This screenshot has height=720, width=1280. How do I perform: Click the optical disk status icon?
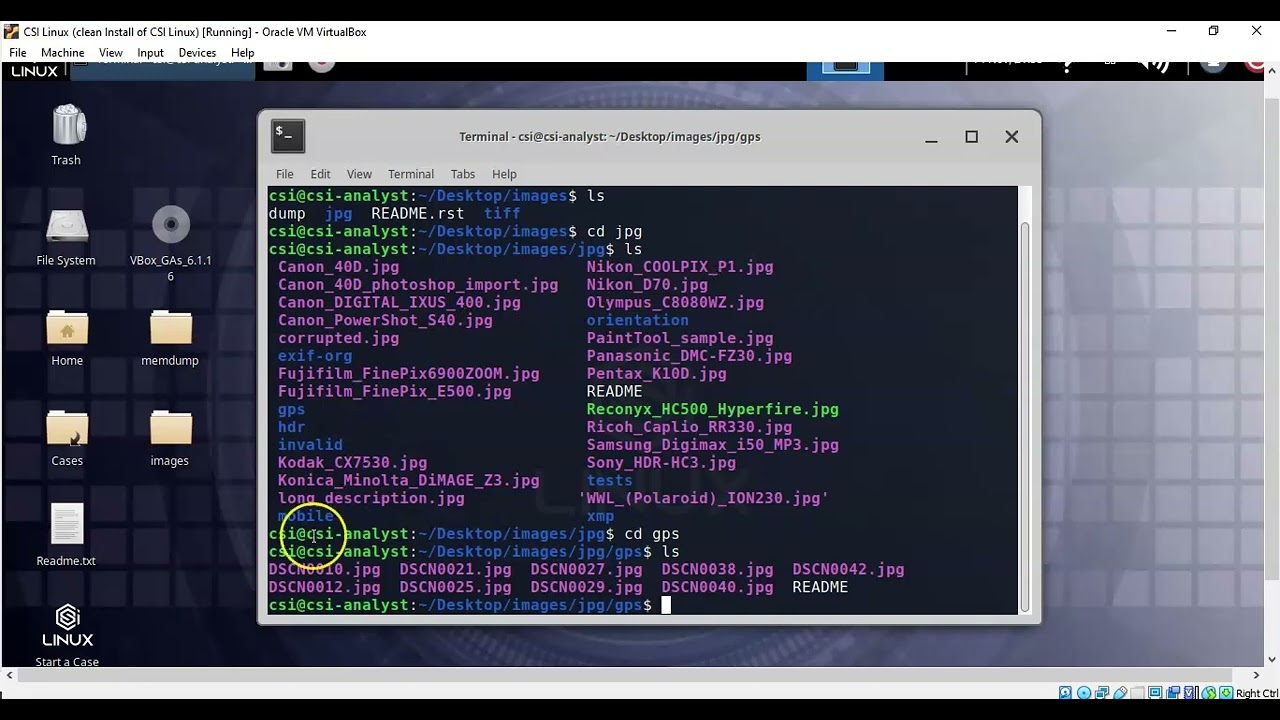point(1084,693)
